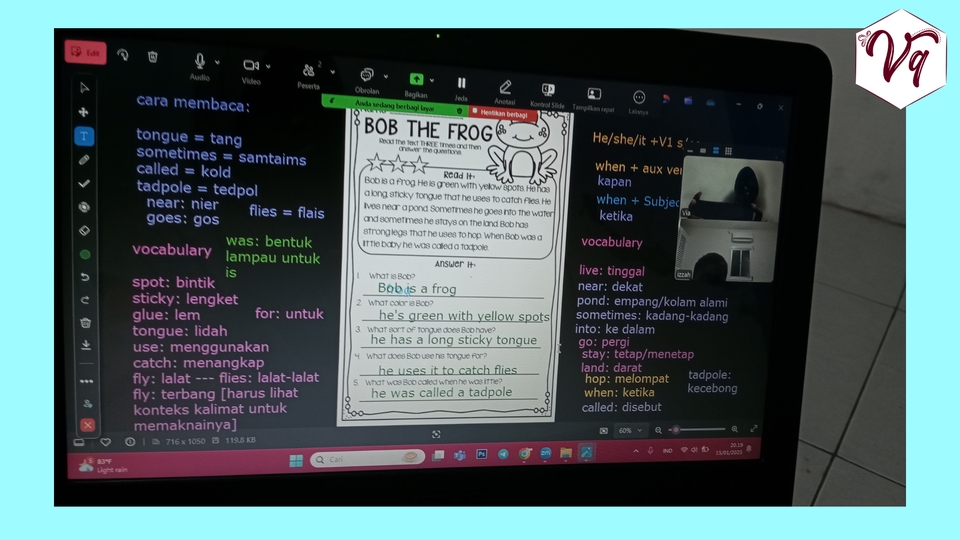Select the move cross annotation tool
This screenshot has height=540, width=960.
(x=84, y=112)
